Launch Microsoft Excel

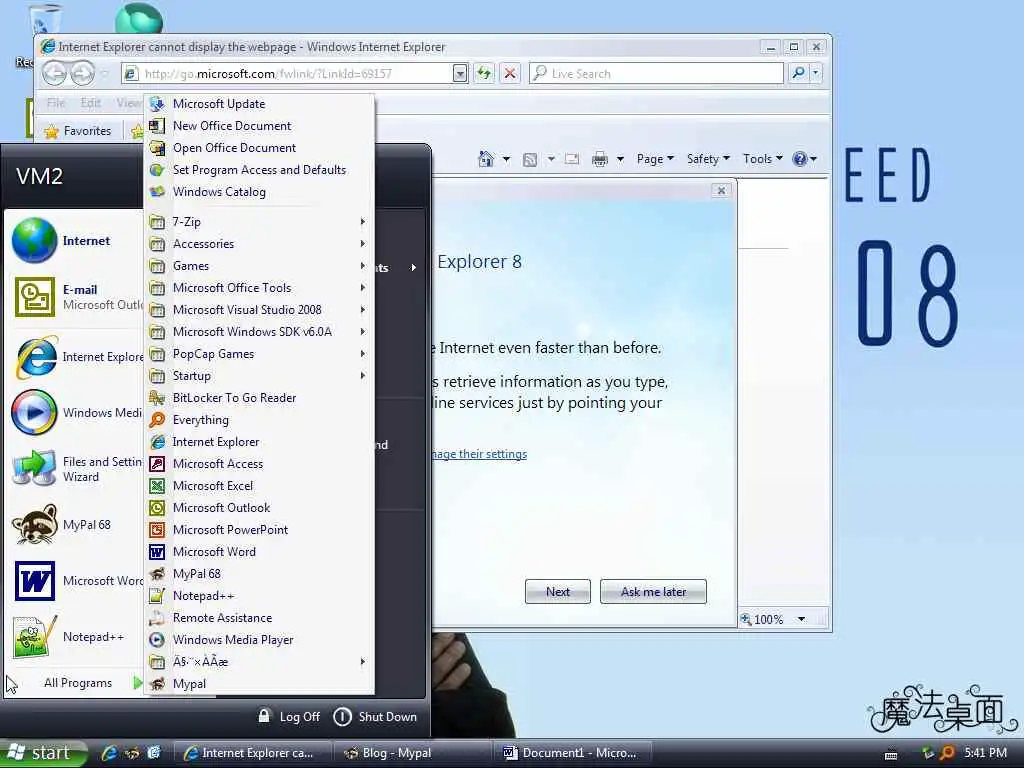point(259,486)
